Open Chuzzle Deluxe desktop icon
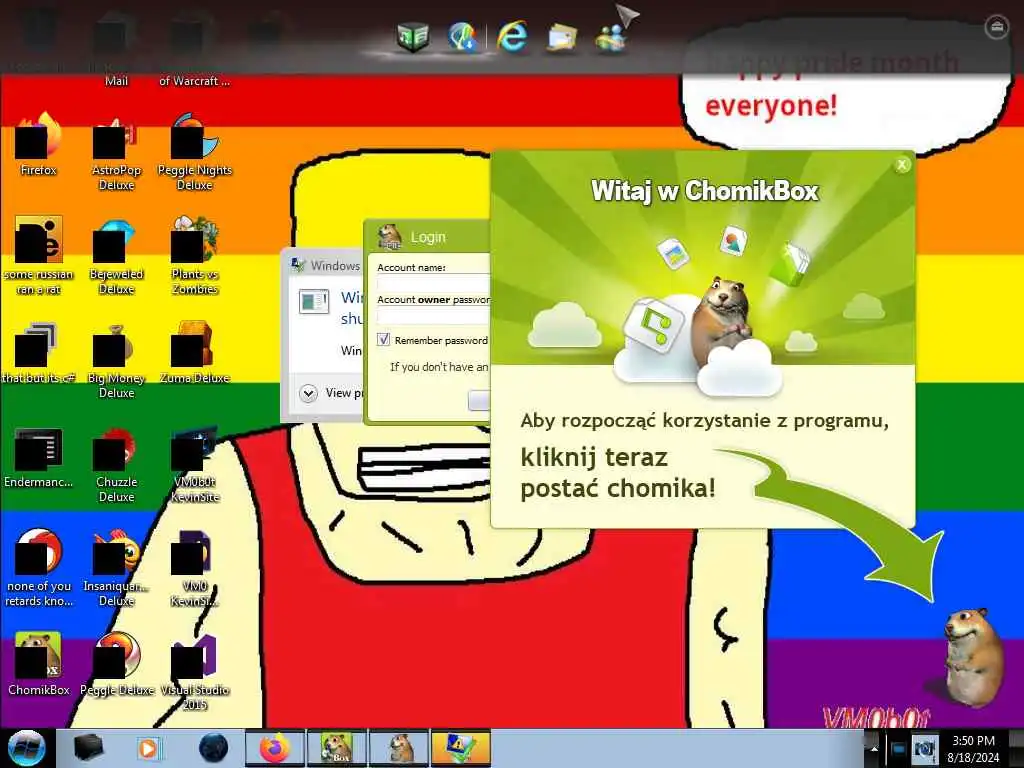The image size is (1024, 768). tap(116, 464)
